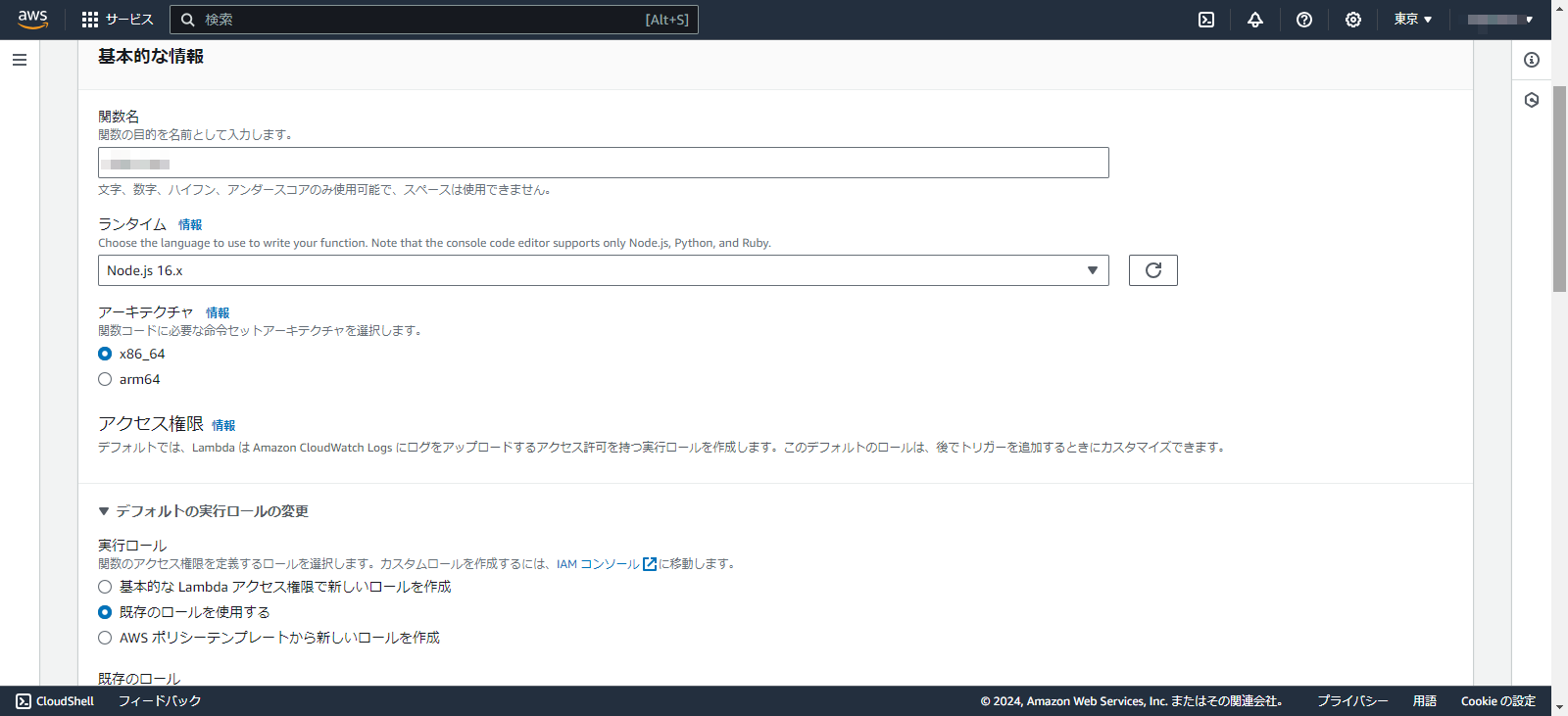Open the アーキテクチャ 情報 link
This screenshot has height=716, width=1568.
pyautogui.click(x=218, y=313)
